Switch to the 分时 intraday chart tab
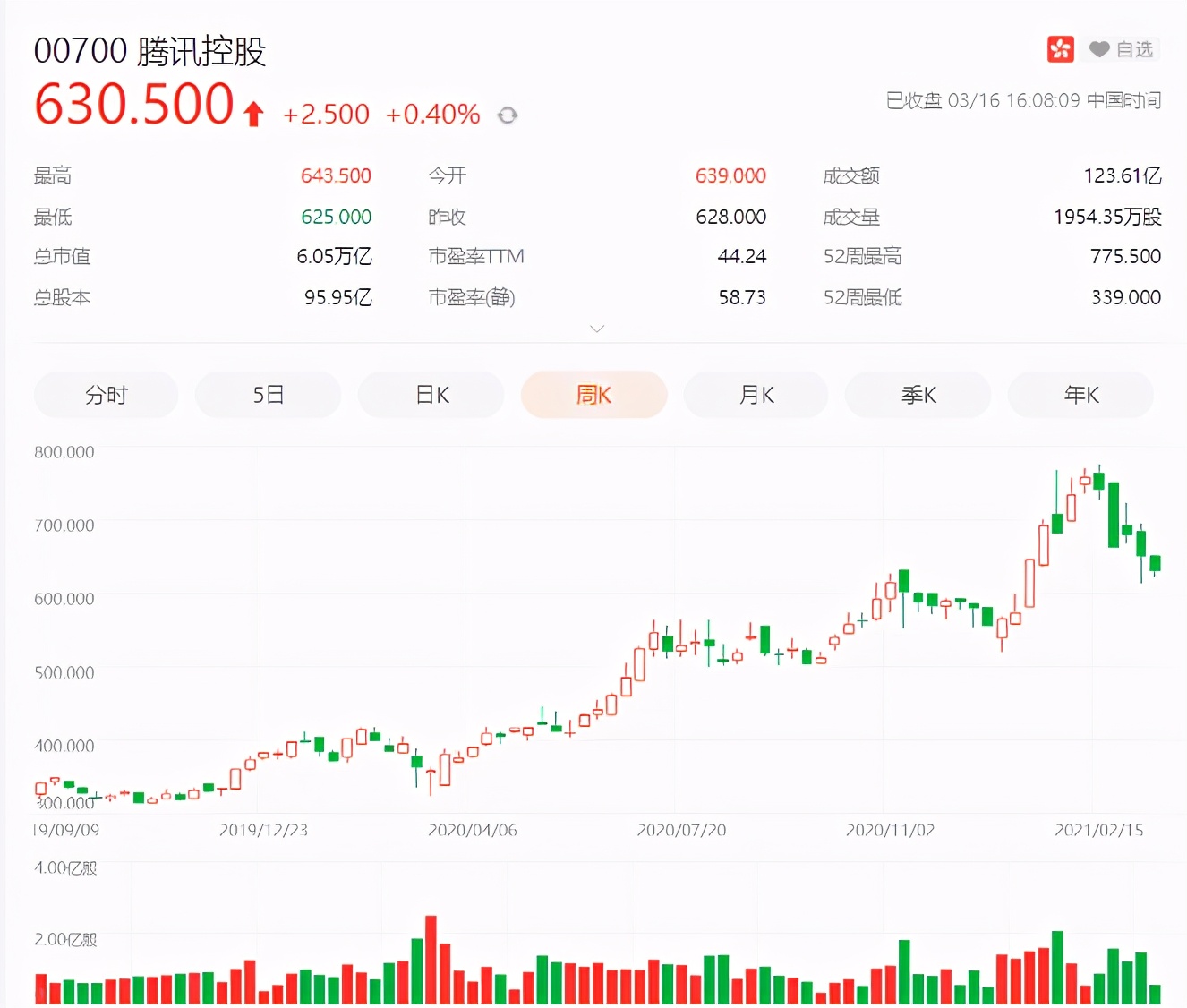 point(106,394)
